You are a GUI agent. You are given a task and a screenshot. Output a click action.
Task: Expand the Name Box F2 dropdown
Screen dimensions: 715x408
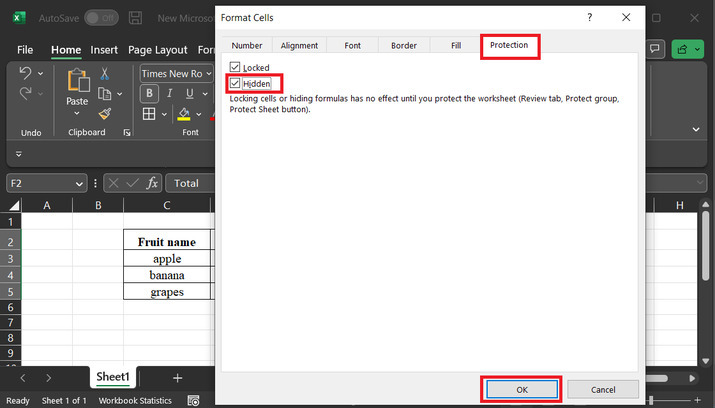[x=79, y=184]
